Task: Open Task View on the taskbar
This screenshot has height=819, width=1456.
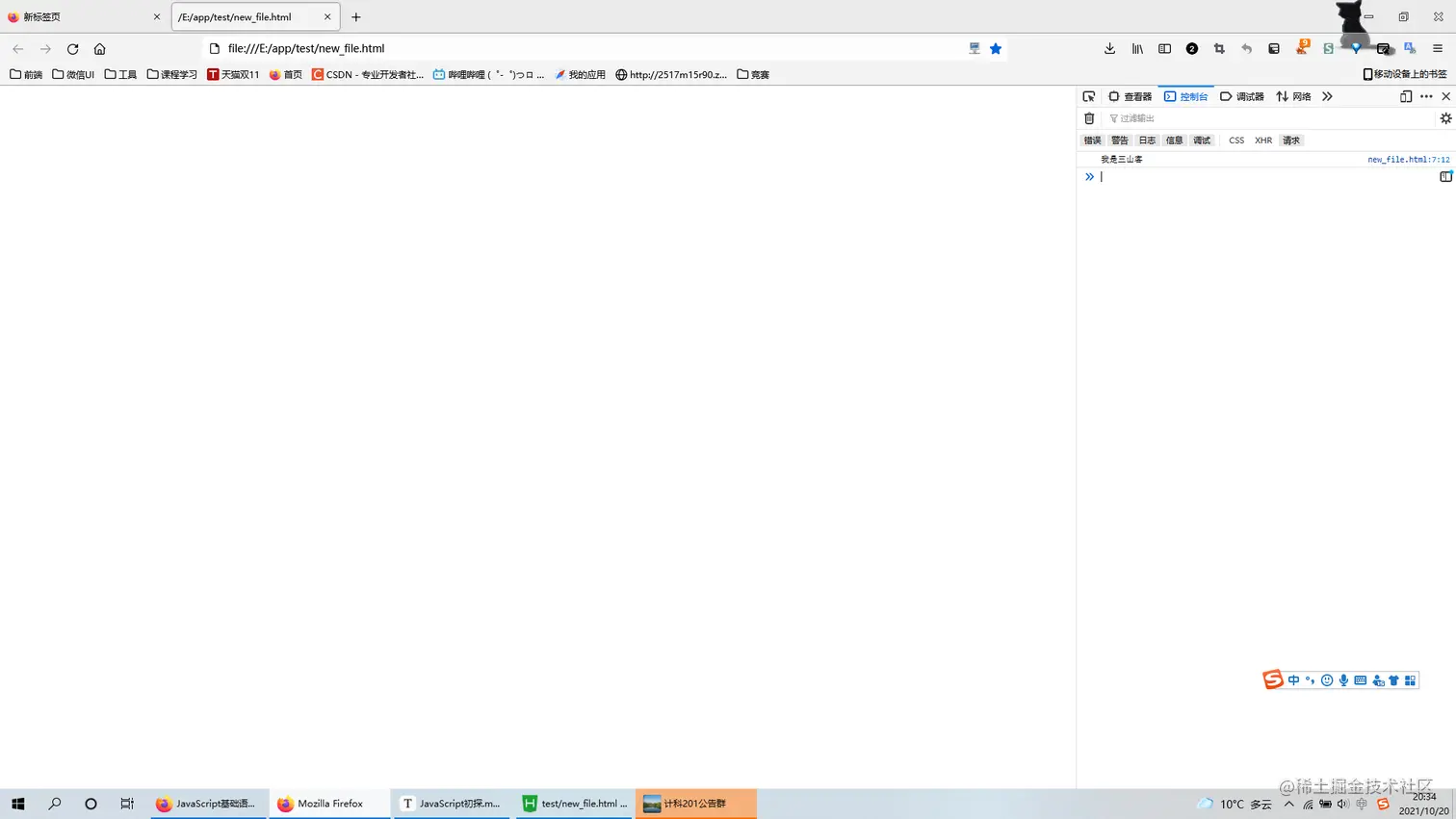Action: (127, 804)
